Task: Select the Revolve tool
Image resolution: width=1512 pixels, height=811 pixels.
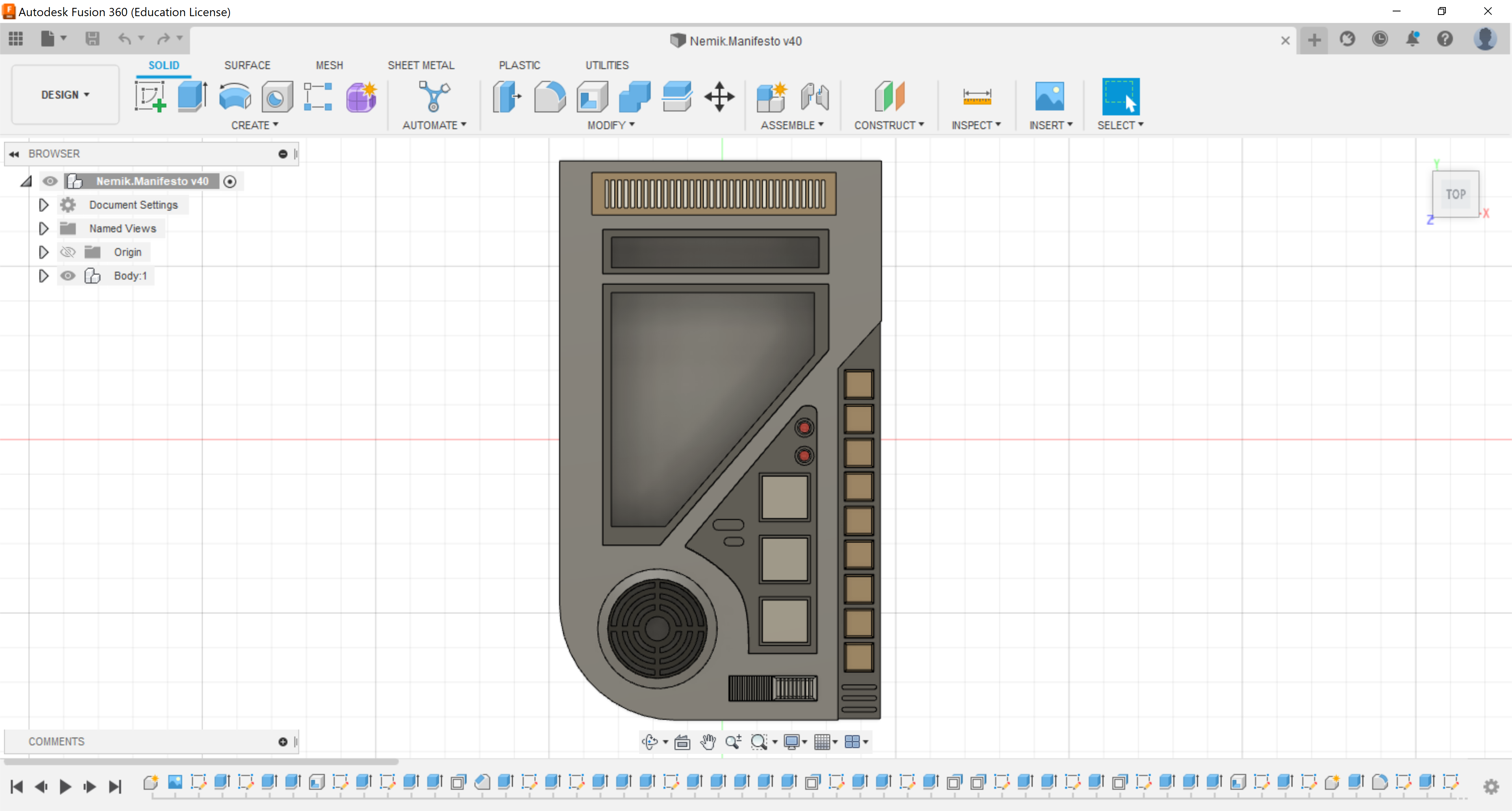Action: click(235, 97)
